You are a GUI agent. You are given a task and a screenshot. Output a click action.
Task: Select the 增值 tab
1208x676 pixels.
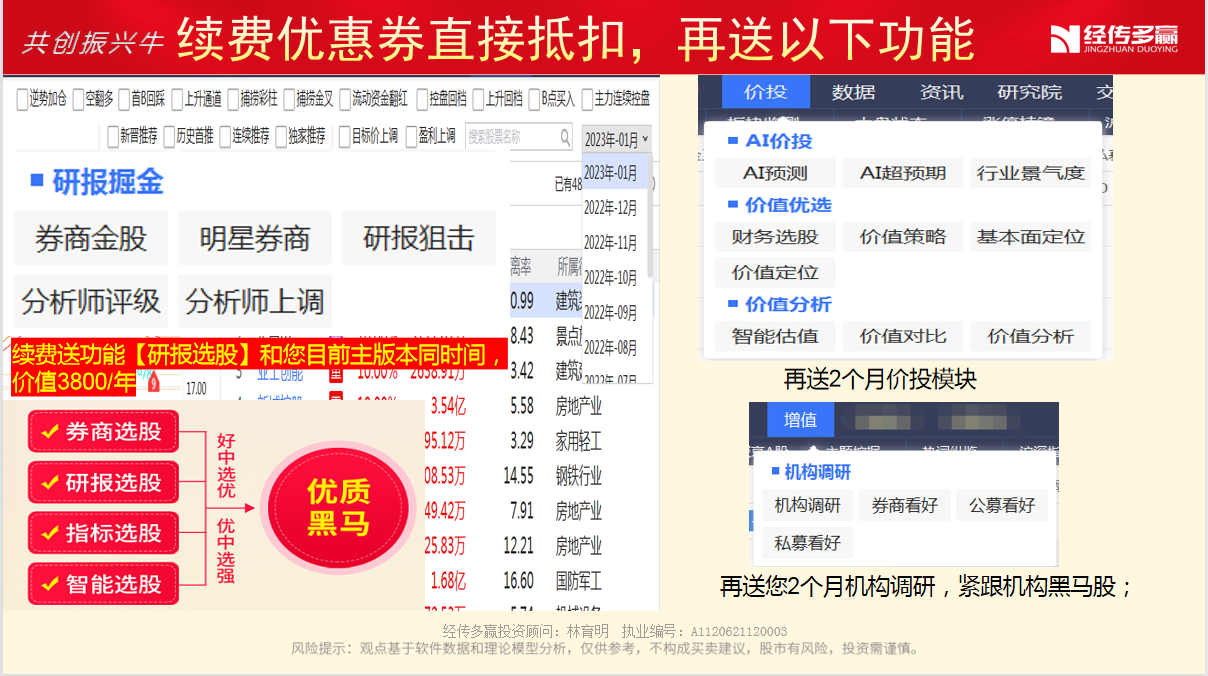800,420
